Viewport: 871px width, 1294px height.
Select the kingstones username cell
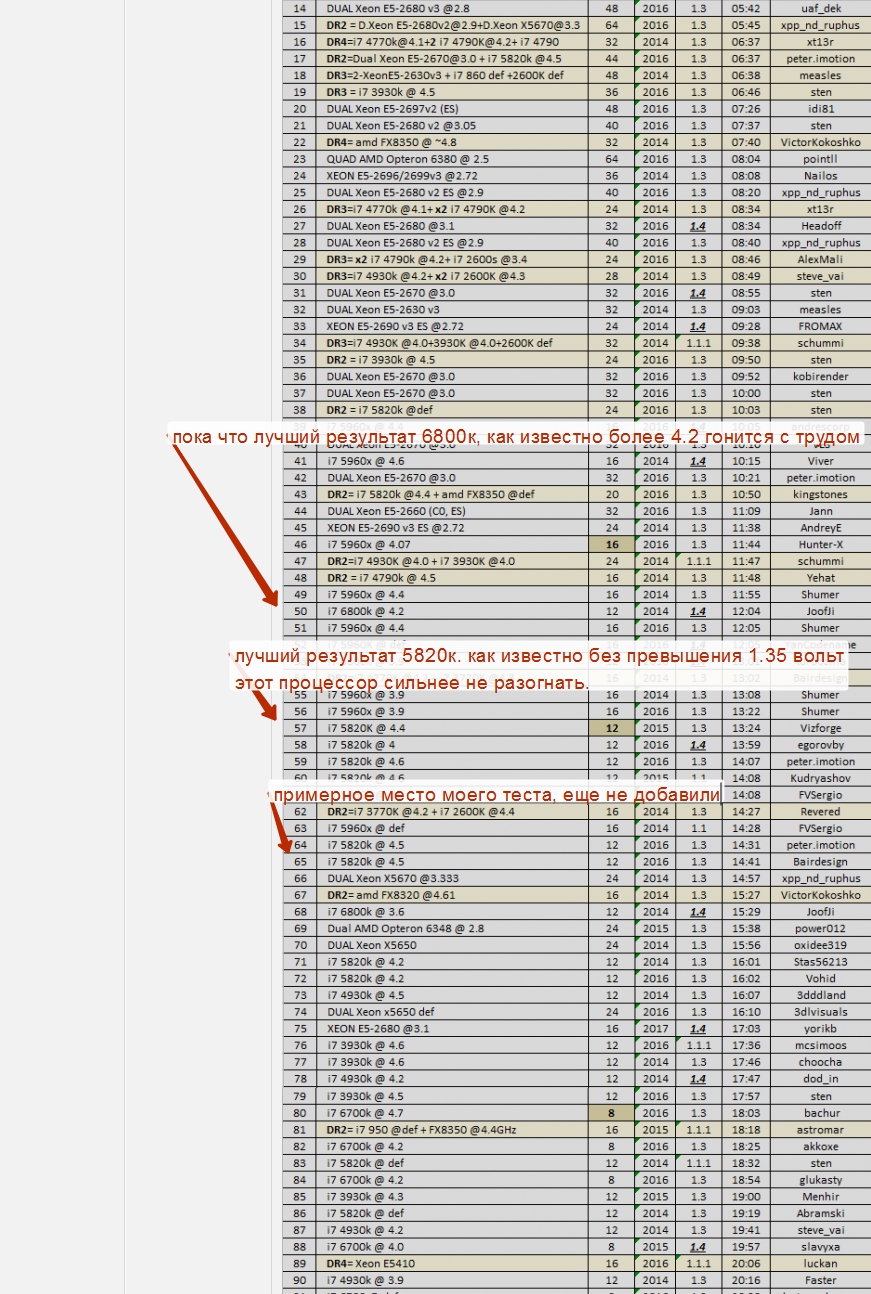820,494
